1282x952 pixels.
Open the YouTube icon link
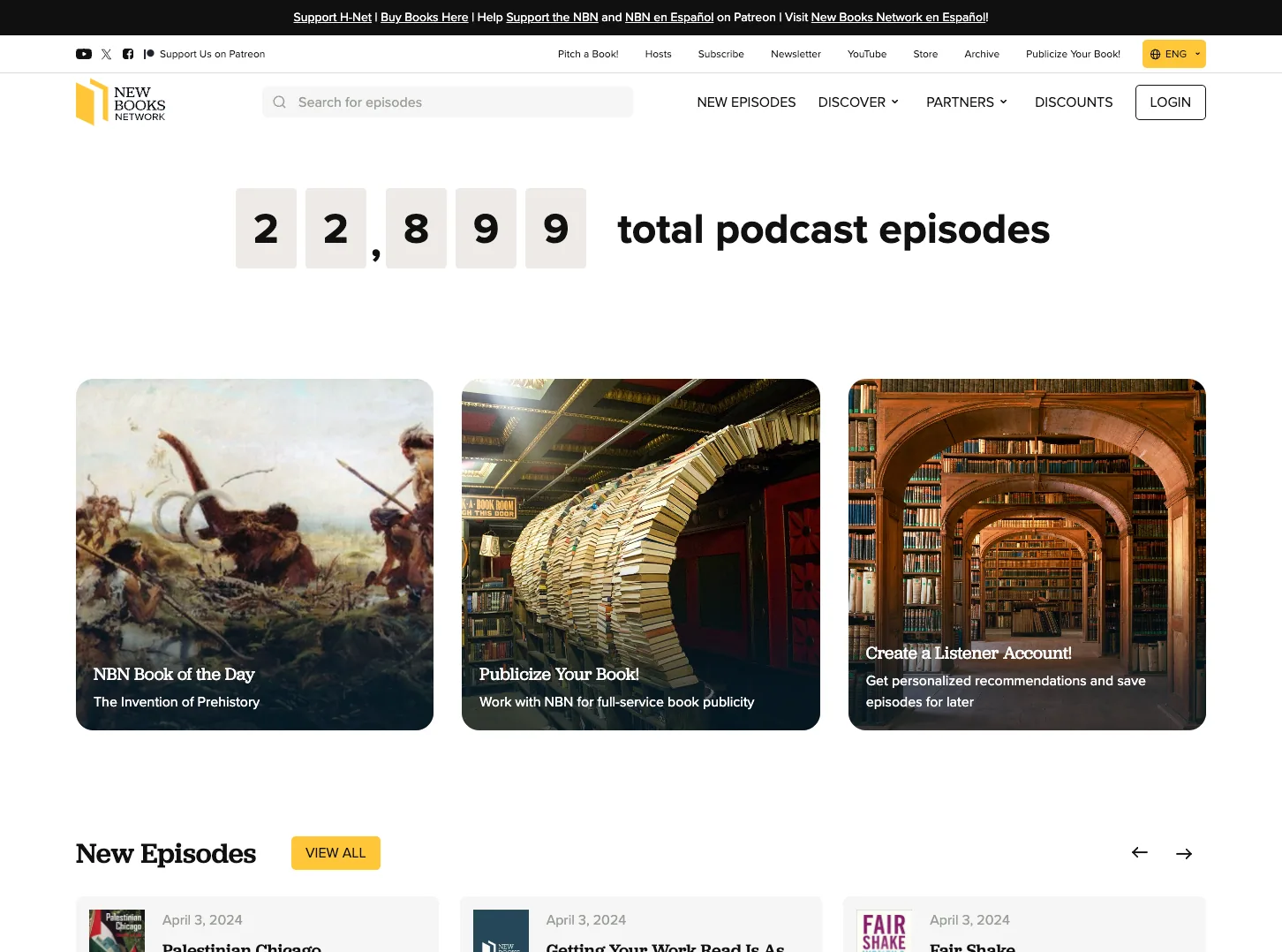click(84, 54)
